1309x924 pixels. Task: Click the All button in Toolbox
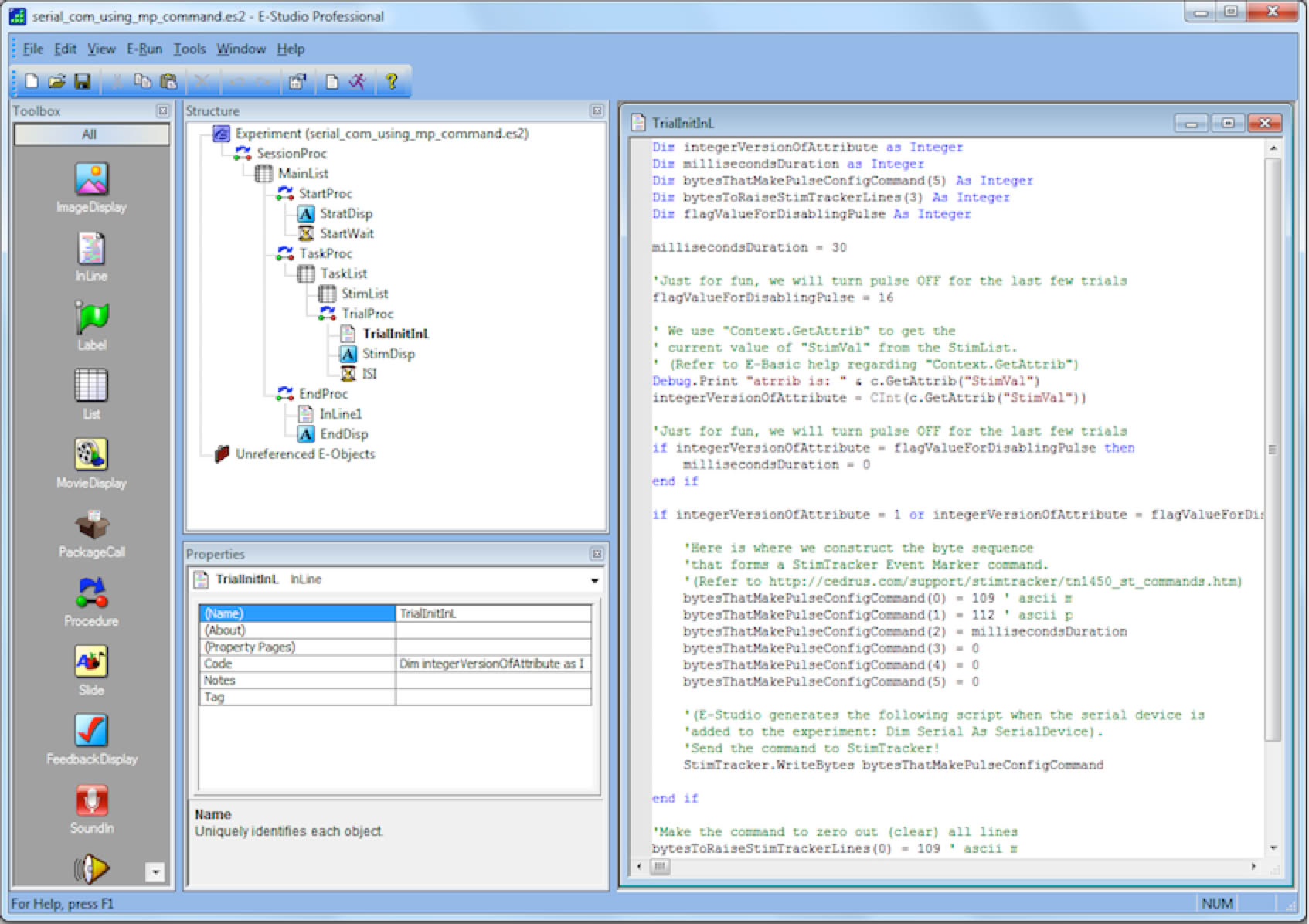90,134
